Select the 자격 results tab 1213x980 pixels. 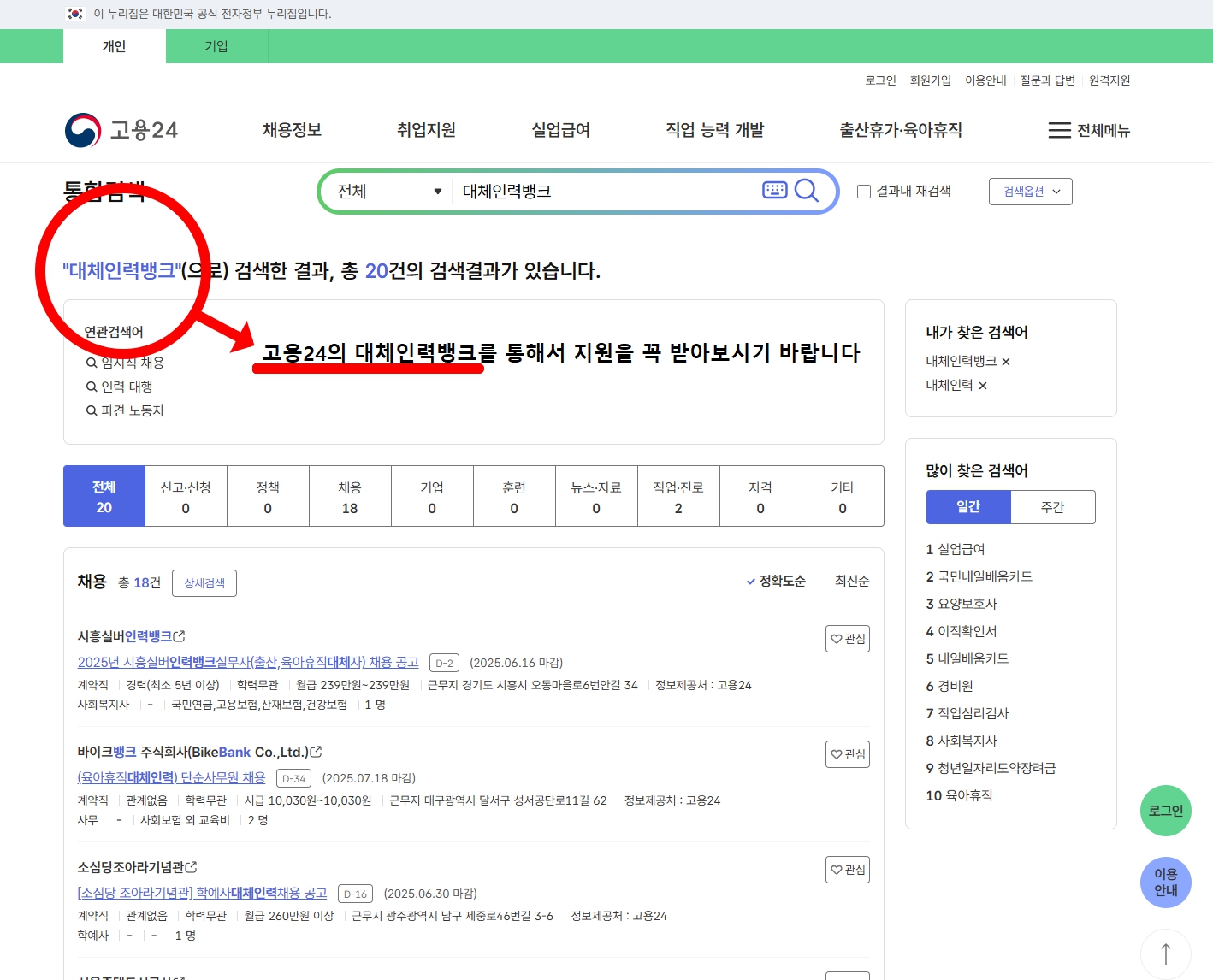coord(760,496)
